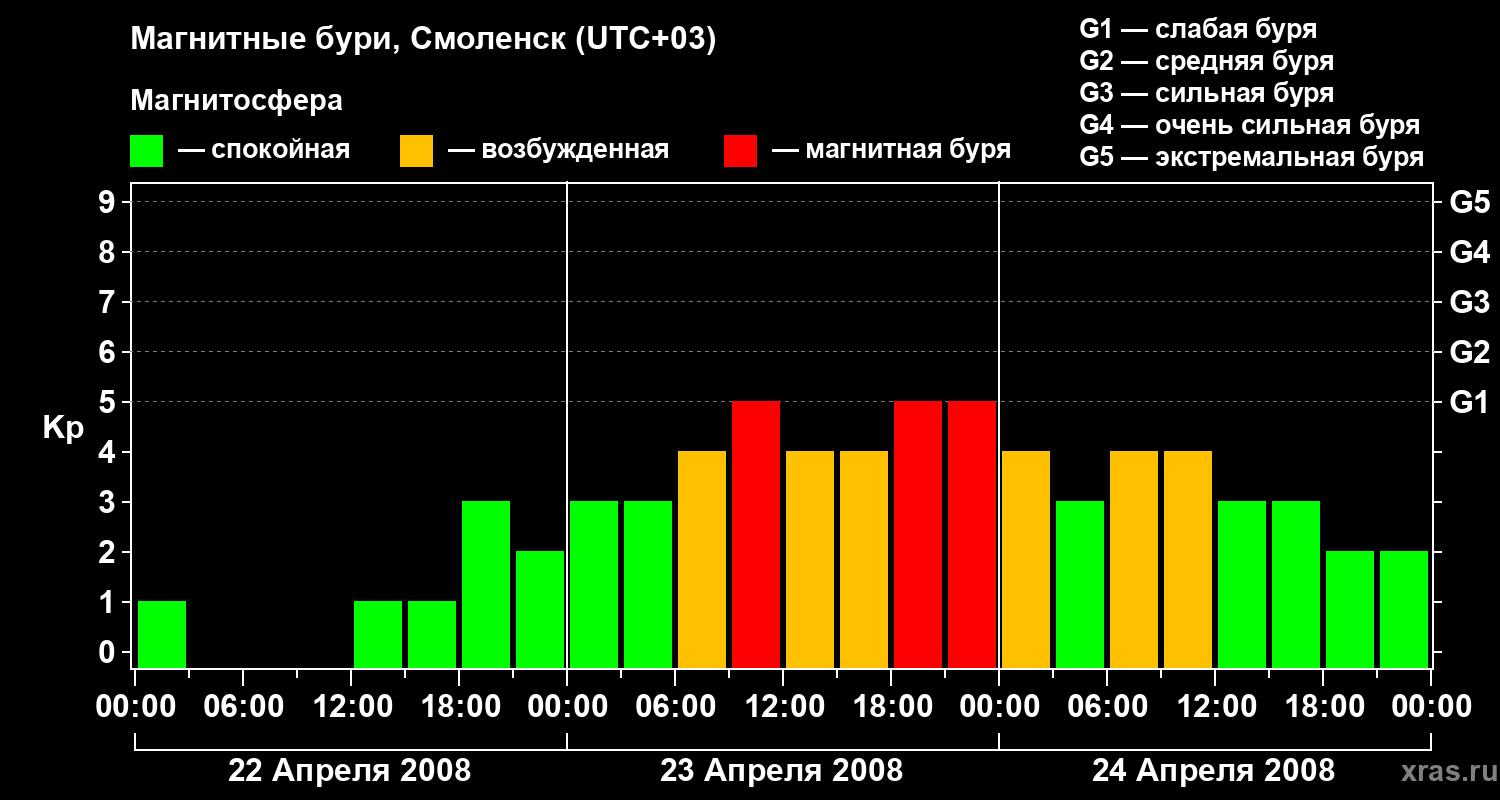Select the last green bar on 24 April
This screenshot has height=800, width=1500.
1404,609
